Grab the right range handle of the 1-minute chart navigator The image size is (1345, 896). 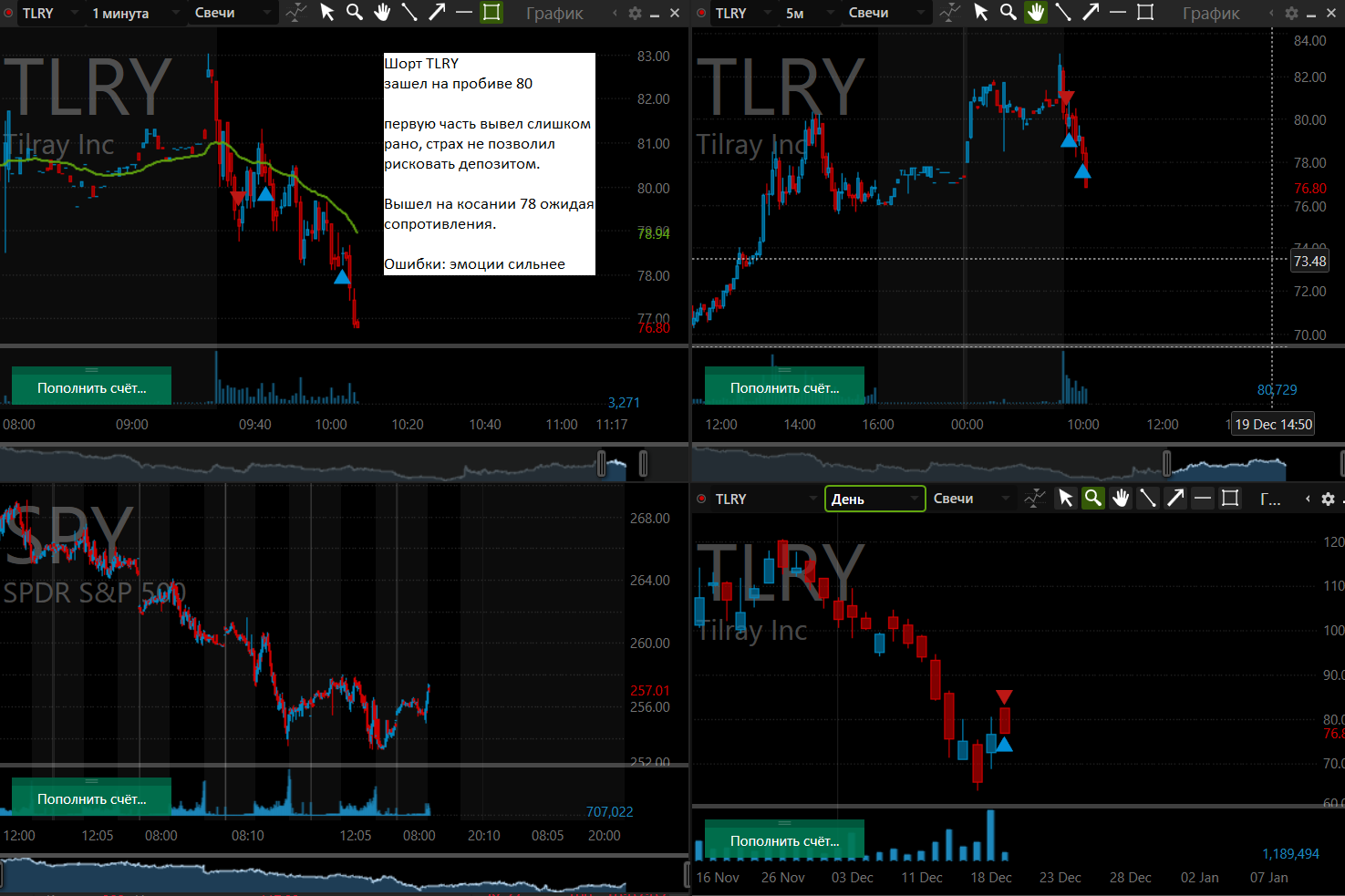(x=644, y=464)
